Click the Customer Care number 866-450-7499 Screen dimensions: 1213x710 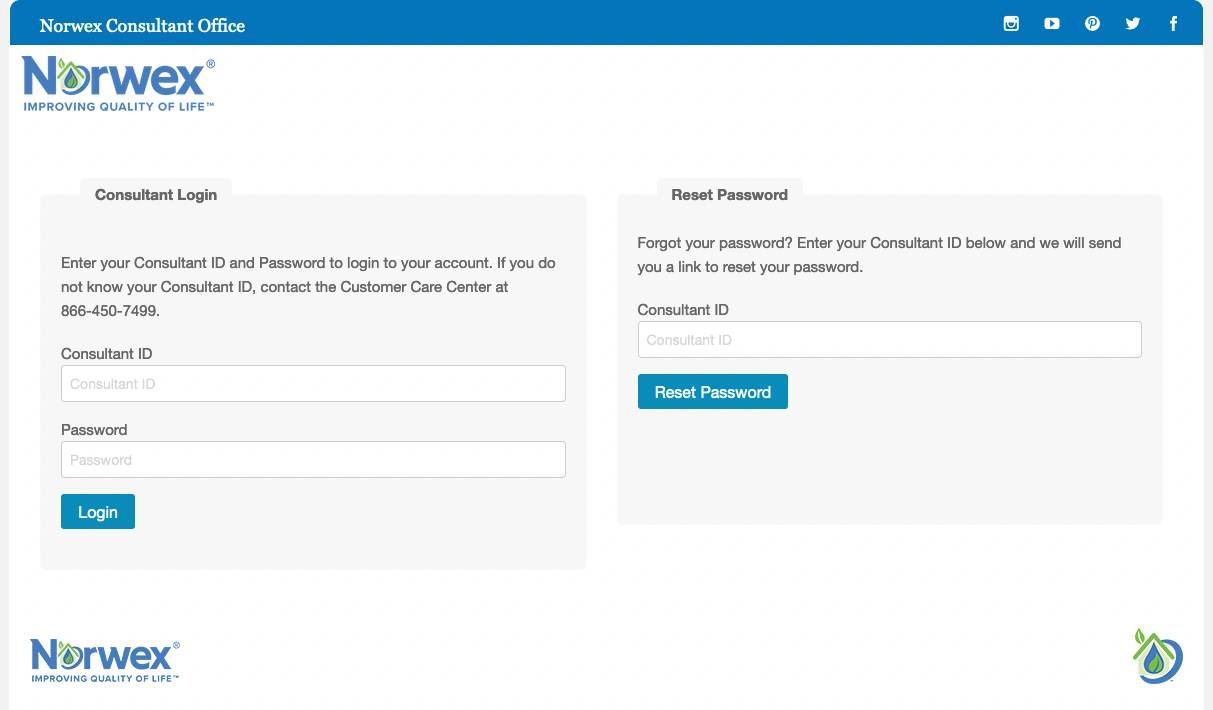coord(109,311)
